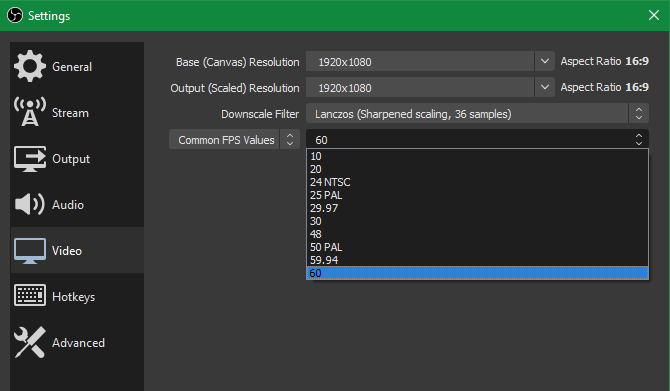The width and height of the screenshot is (670, 391).
Task: Click Output Resolution 1920x1080 input field
Action: (x=420, y=88)
